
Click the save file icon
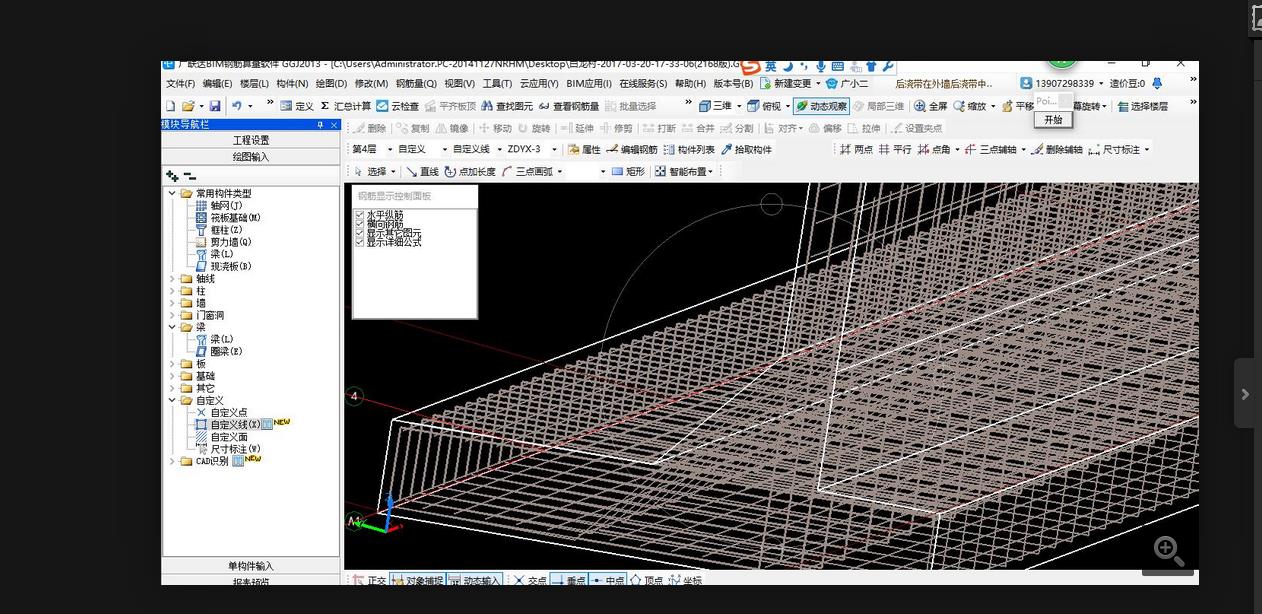[215, 106]
